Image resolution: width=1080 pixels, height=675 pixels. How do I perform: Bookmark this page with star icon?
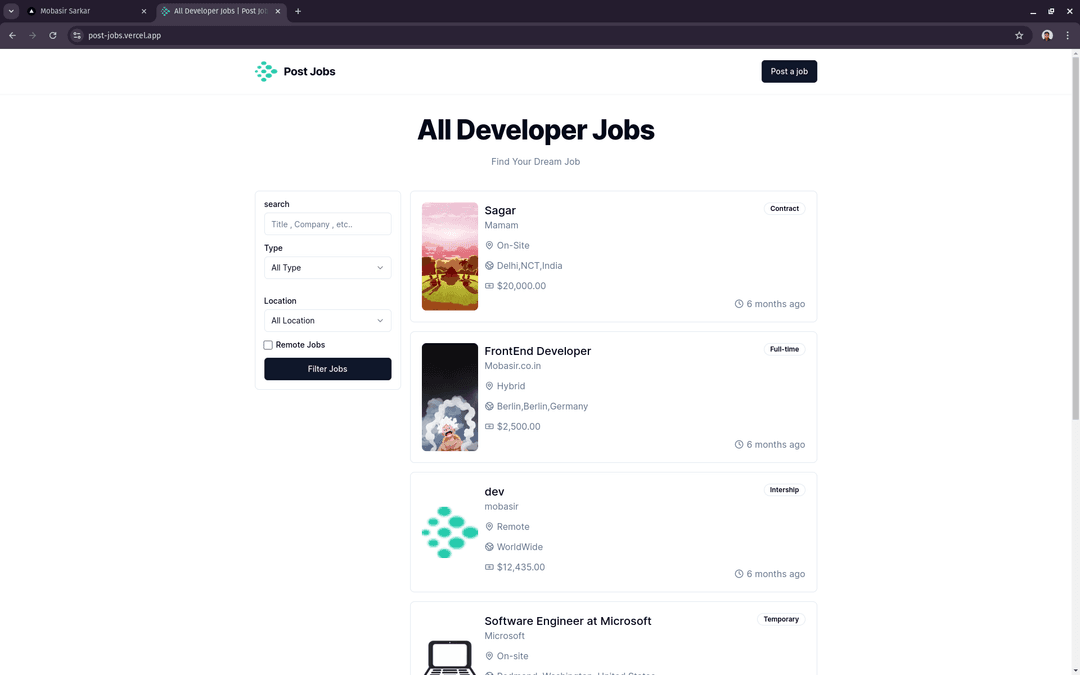click(1019, 35)
